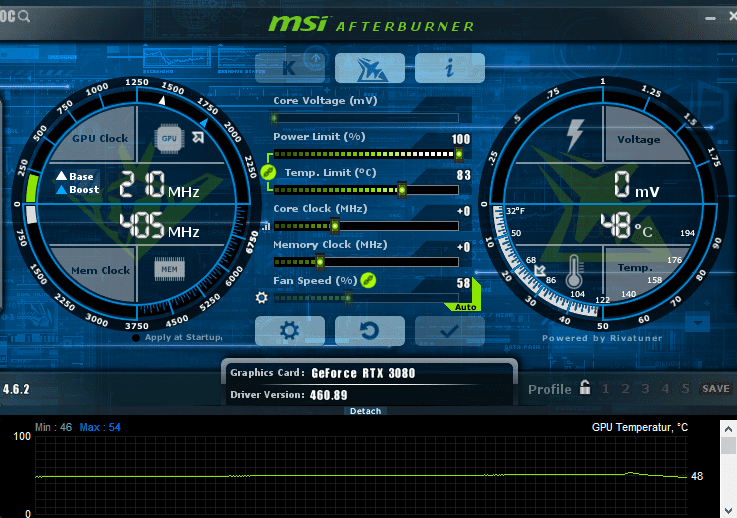Screen dimensions: 737x518
Task: Click the lightning bolt voltage icon
Action: (575, 135)
